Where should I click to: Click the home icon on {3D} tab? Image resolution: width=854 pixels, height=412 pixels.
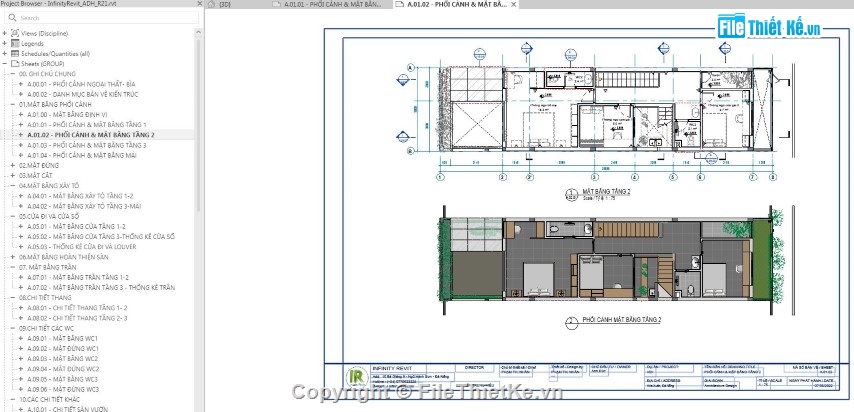[212, 4]
